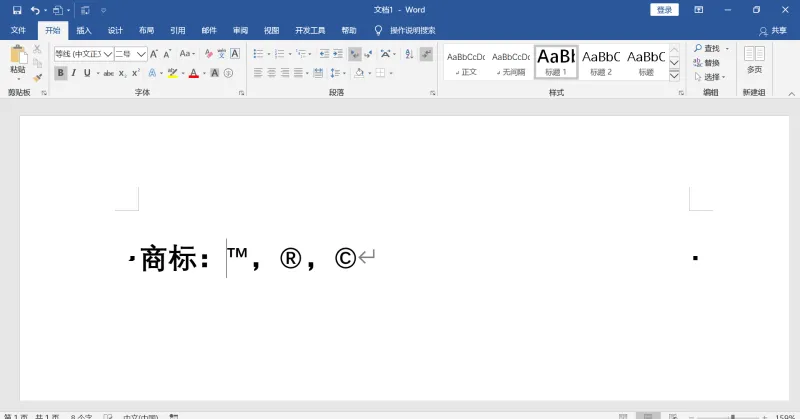Increase the font size
The width and height of the screenshot is (800, 419).
154,54
